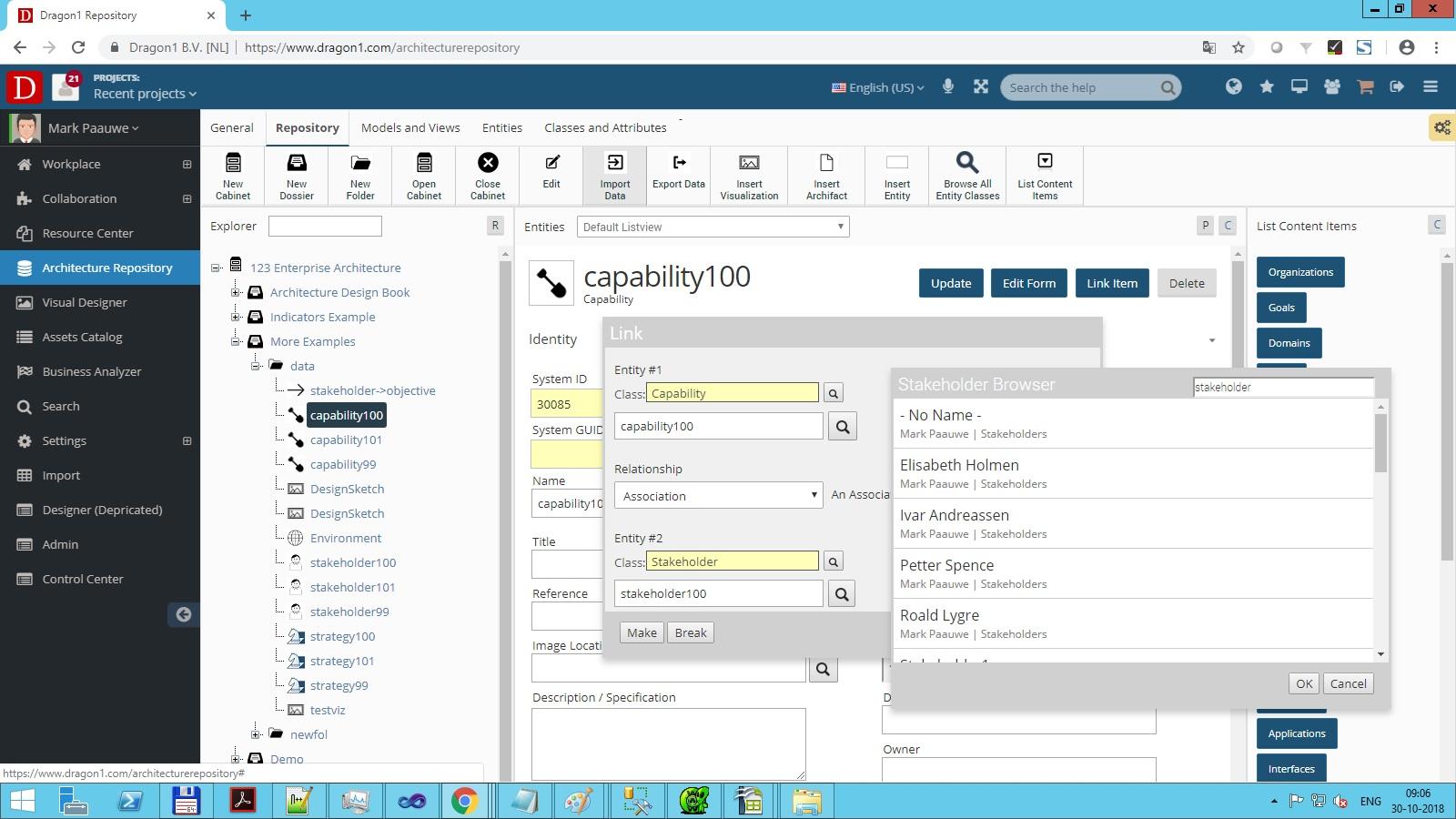Image resolution: width=1456 pixels, height=819 pixels.
Task: Click Image Location search icon
Action: 823,669
